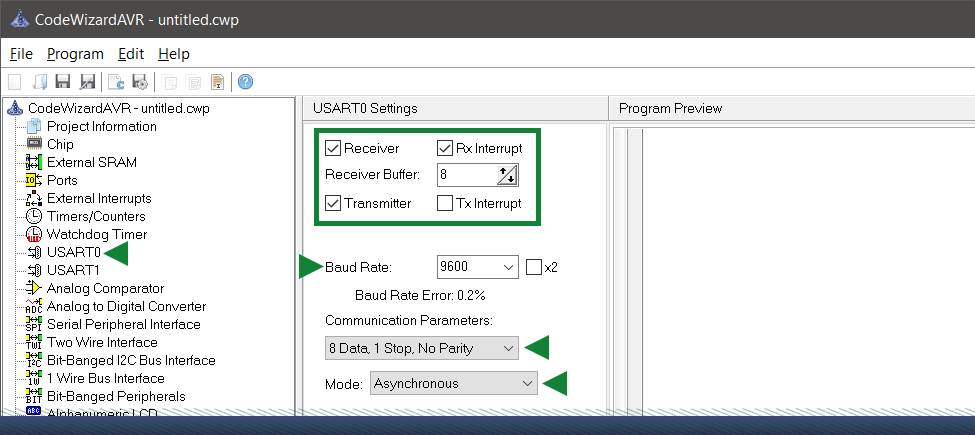Click the Open project toolbar icon
The width and height of the screenshot is (975, 435).
pos(40,82)
